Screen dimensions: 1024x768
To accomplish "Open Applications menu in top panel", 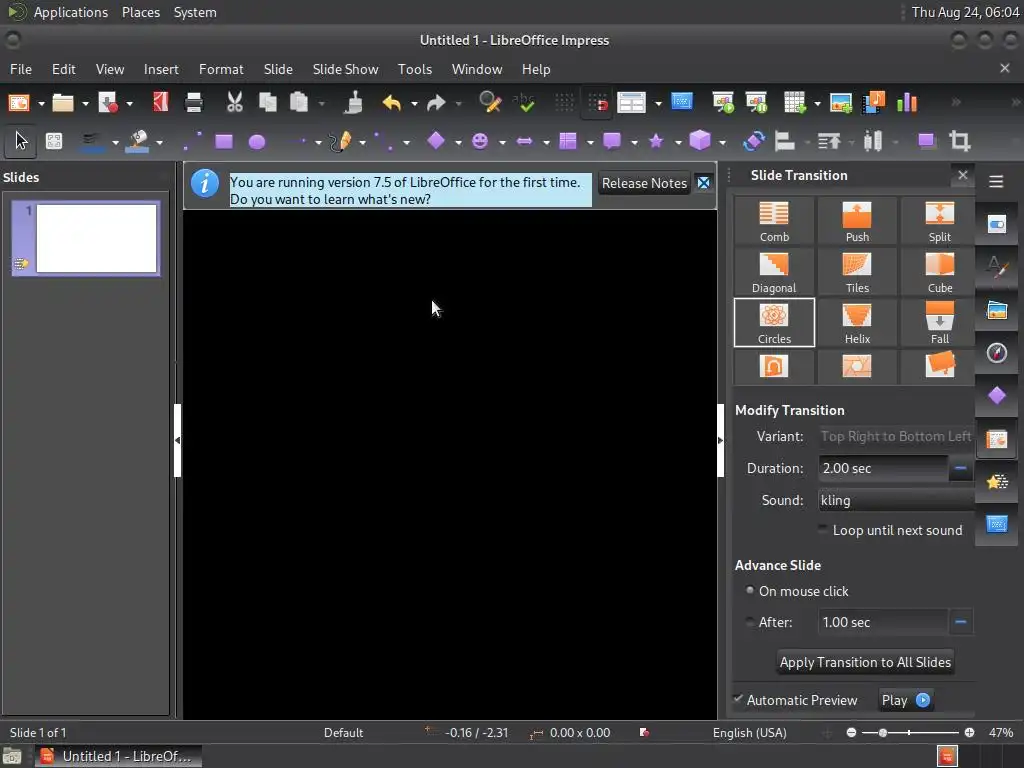I will click(x=71, y=12).
